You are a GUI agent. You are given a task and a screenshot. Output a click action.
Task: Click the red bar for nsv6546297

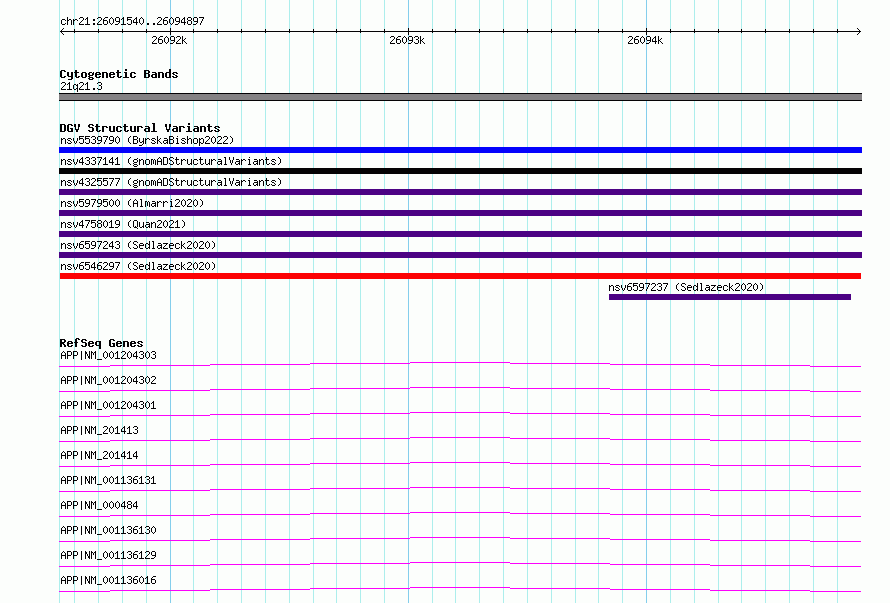460,276
